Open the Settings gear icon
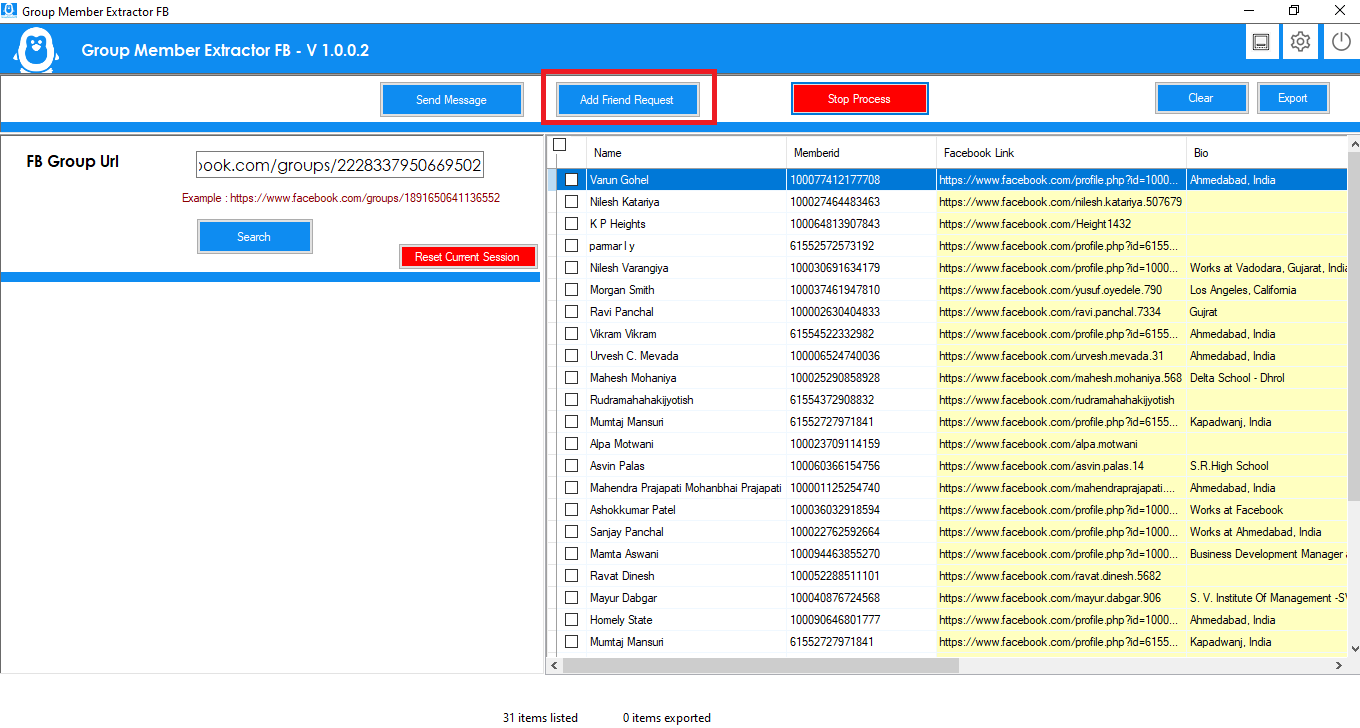1360x728 pixels. [x=1300, y=41]
